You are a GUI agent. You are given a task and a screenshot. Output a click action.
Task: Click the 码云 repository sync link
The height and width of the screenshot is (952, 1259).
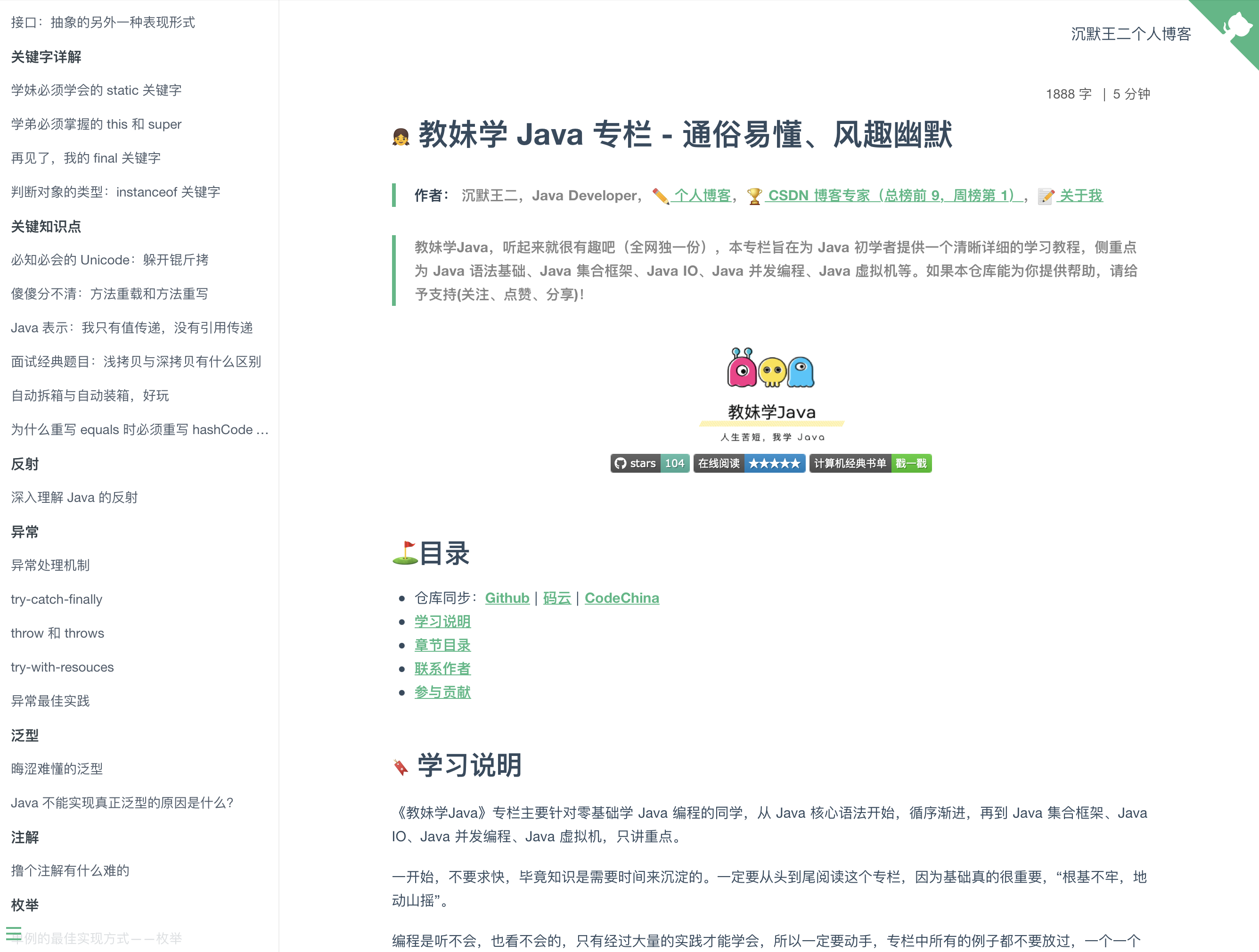[557, 598]
